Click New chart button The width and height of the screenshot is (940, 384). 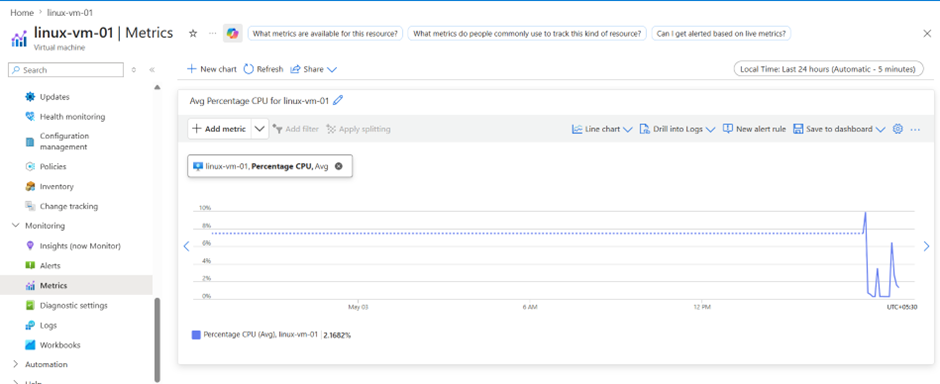(x=212, y=69)
